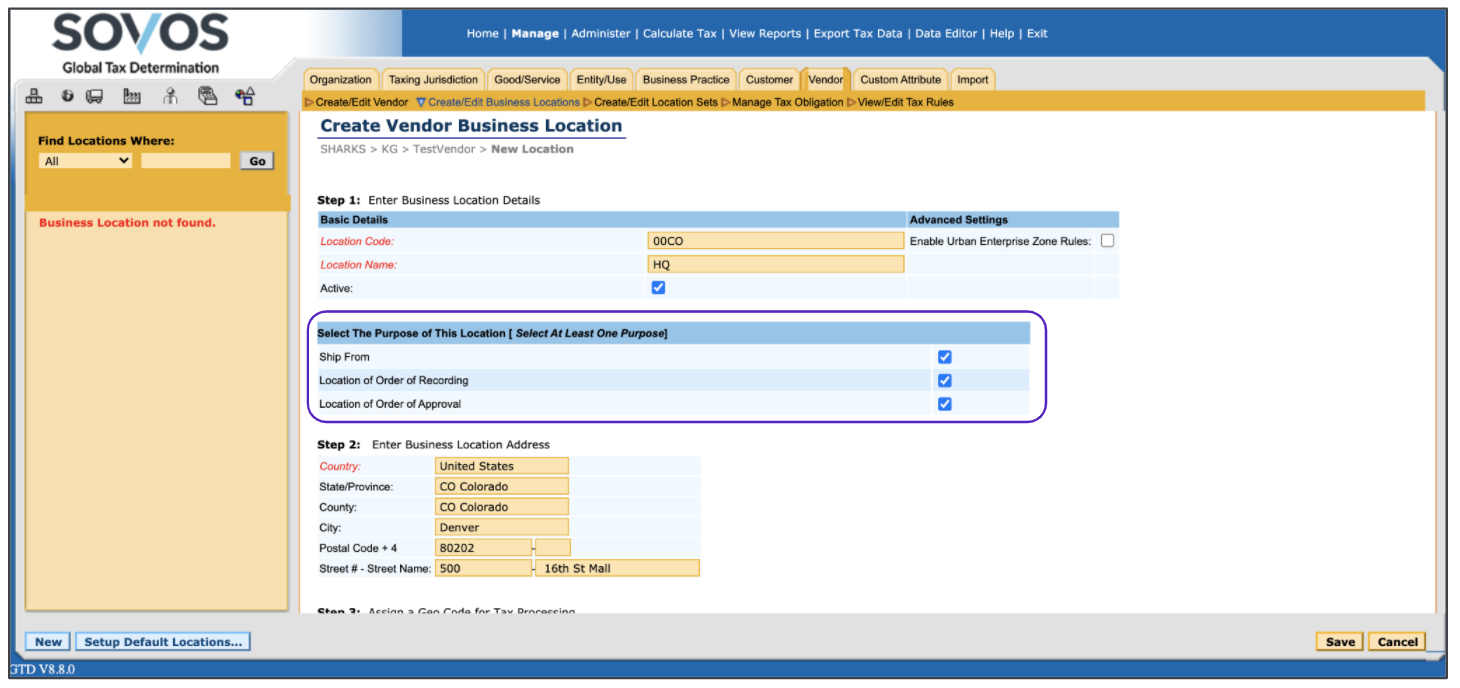Click the Location Name input field
The width and height of the screenshot is (1460, 688).
[x=775, y=265]
